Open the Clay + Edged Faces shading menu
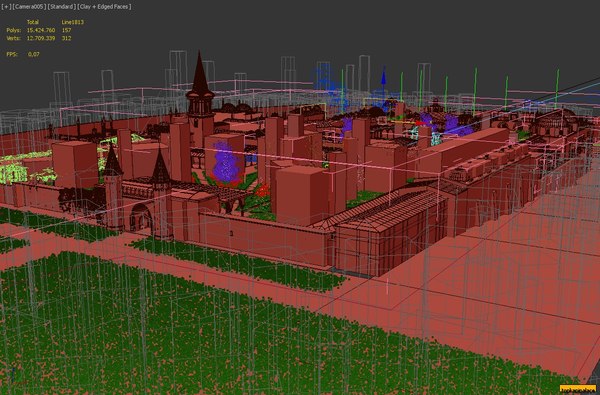 pyautogui.click(x=104, y=7)
